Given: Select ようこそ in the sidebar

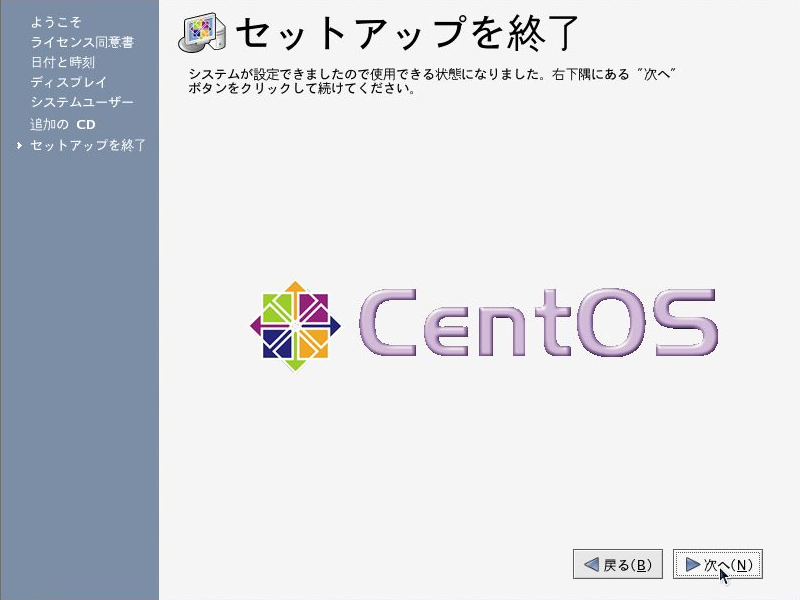Looking at the screenshot, I should tap(56, 22).
